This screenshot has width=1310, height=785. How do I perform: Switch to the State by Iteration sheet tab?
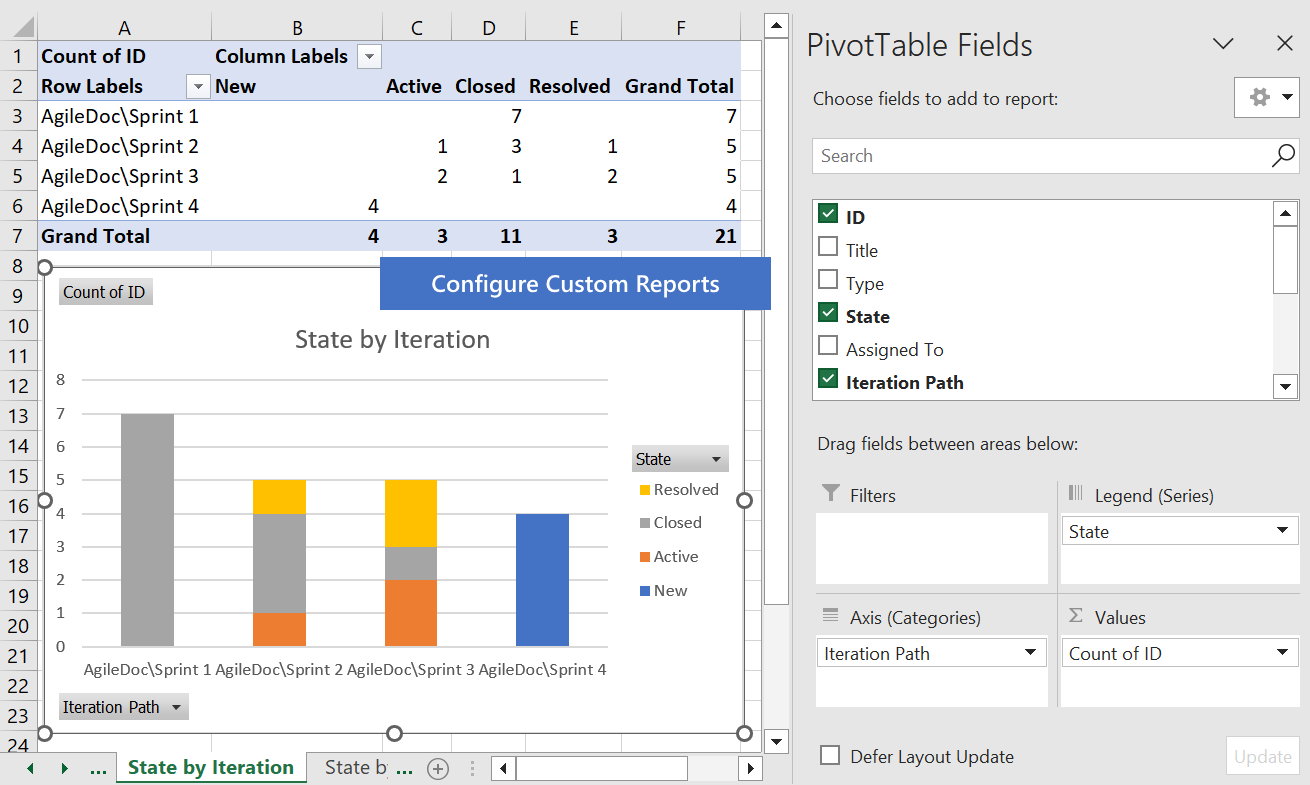tap(211, 767)
